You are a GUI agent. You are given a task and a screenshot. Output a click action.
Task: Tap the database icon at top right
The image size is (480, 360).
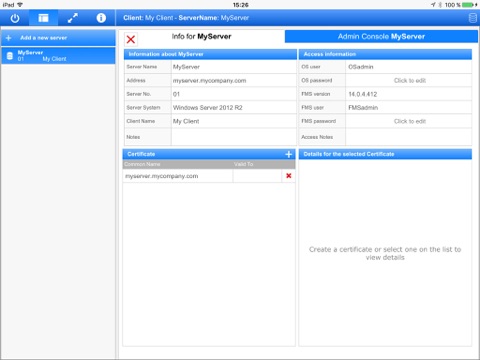472,18
